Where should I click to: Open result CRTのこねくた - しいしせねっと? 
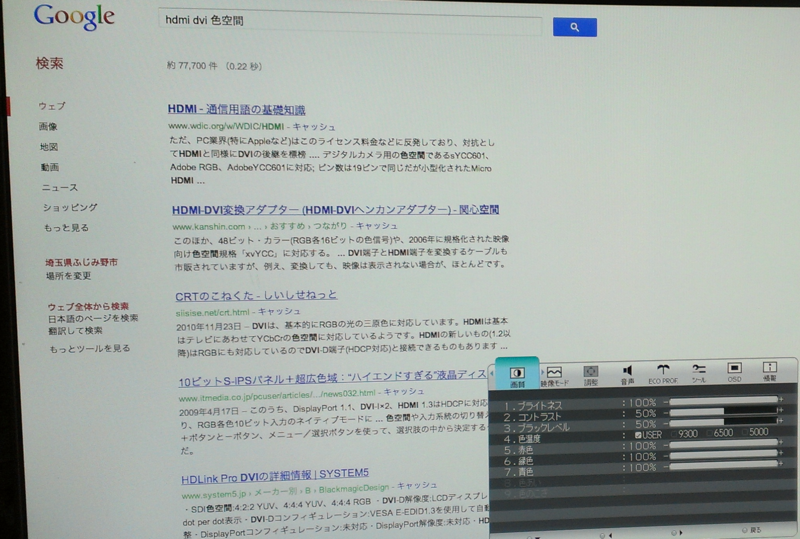(x=256, y=296)
